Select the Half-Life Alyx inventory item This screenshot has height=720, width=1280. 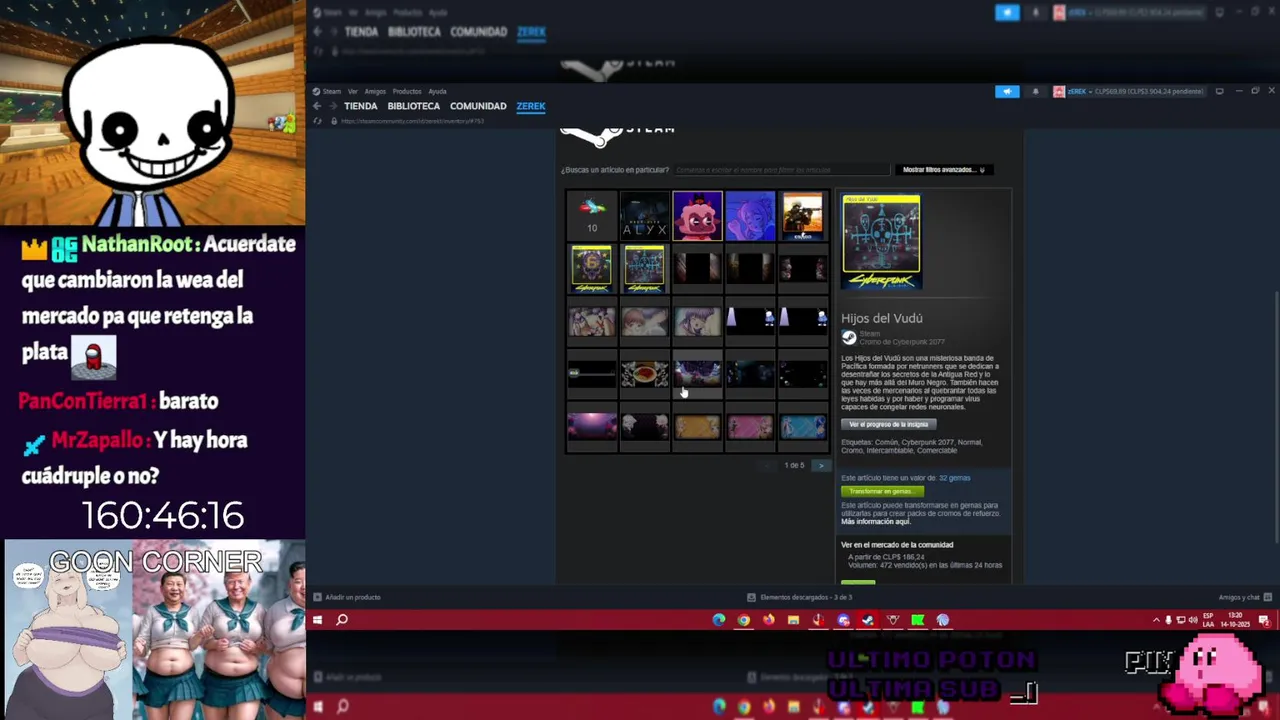644,216
